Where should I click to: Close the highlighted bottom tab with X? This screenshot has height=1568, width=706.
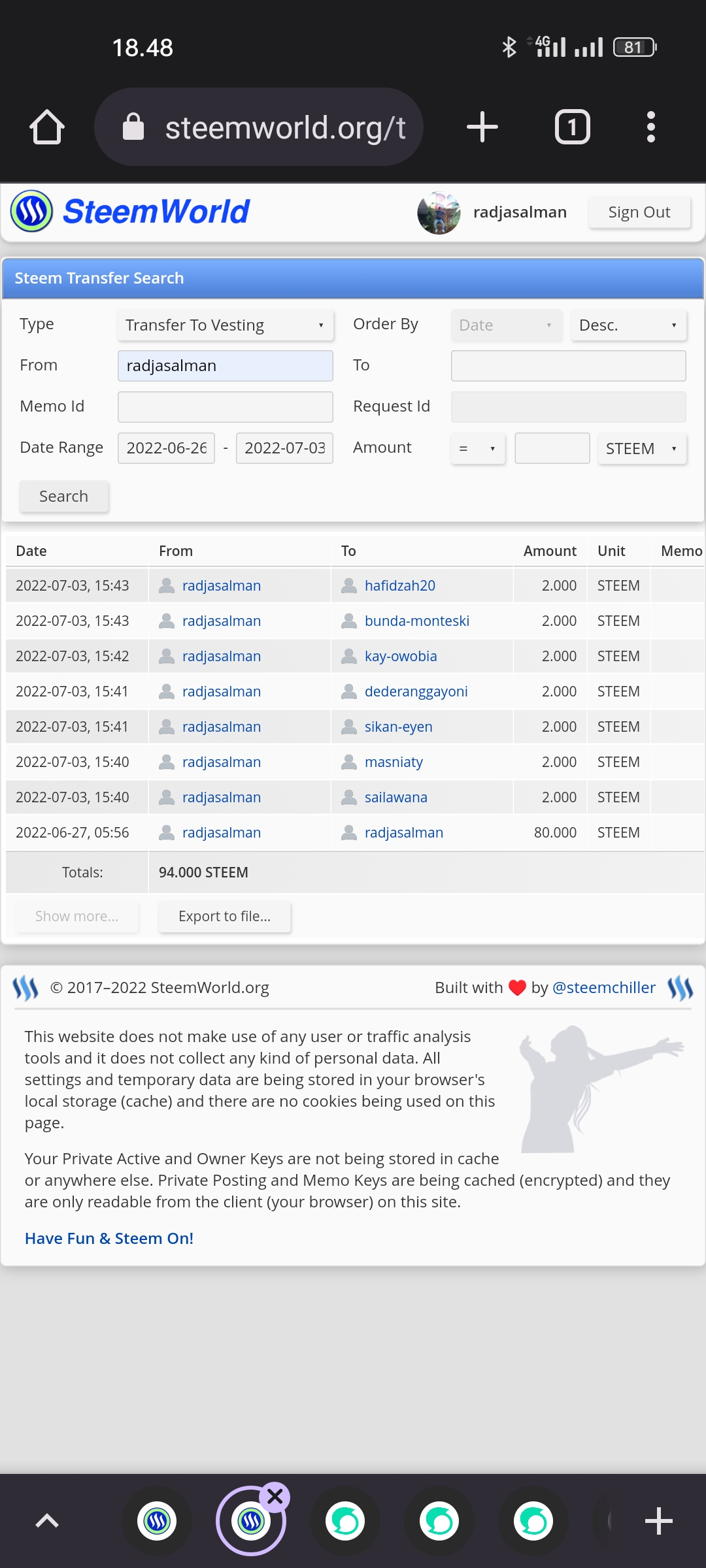coord(275,1496)
